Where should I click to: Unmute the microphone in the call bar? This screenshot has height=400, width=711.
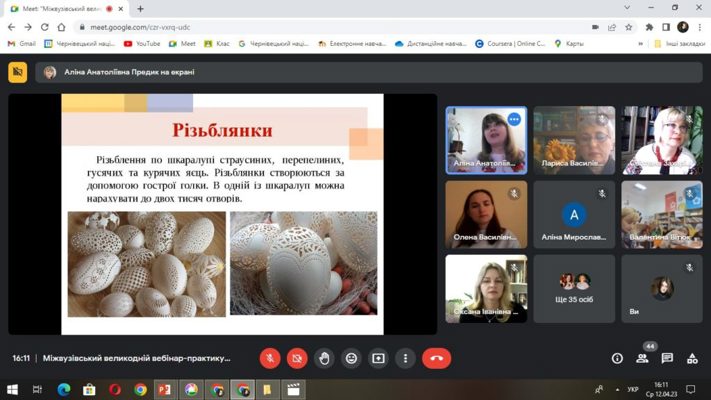point(270,358)
